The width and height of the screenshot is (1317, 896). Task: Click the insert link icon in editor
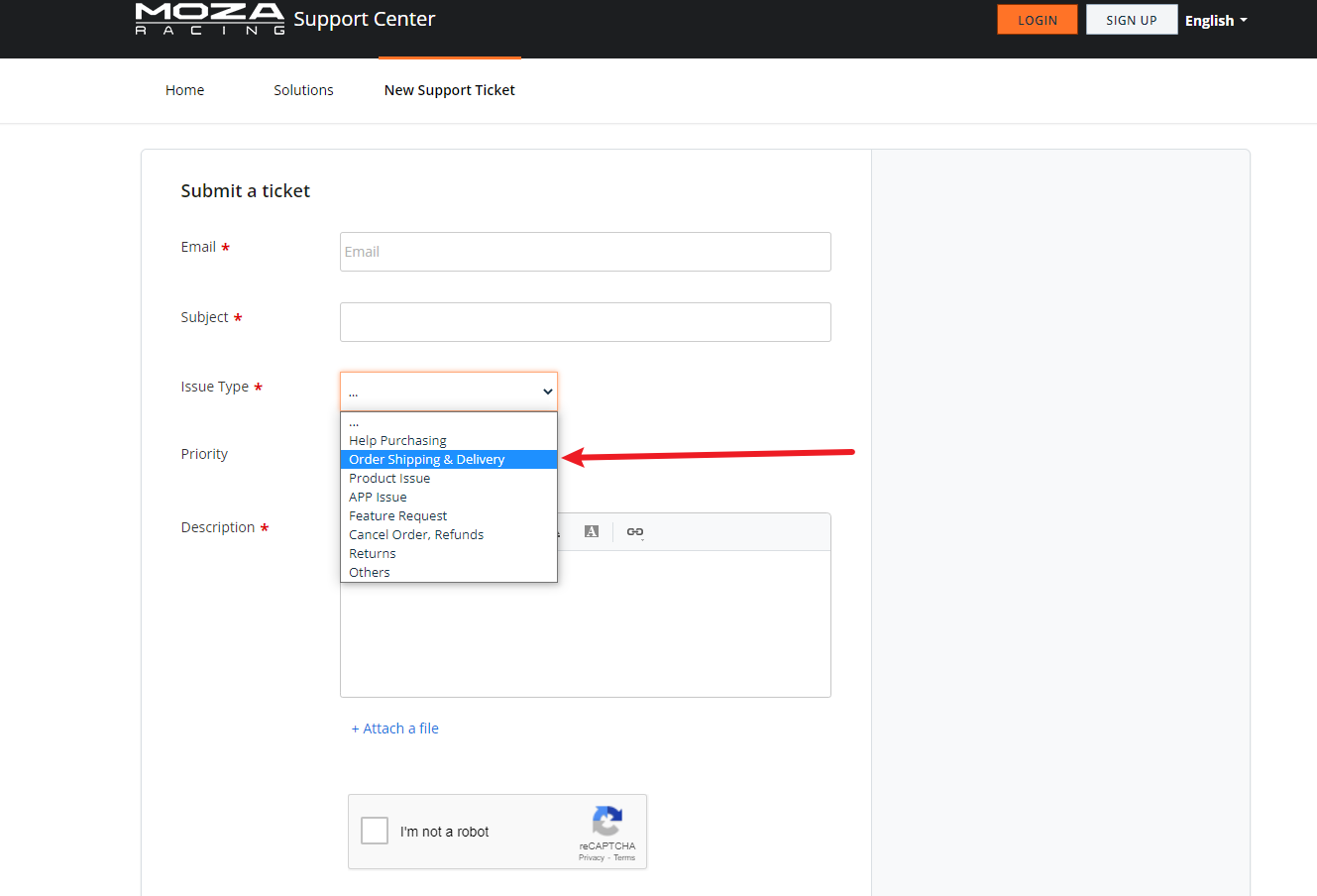coord(635,532)
